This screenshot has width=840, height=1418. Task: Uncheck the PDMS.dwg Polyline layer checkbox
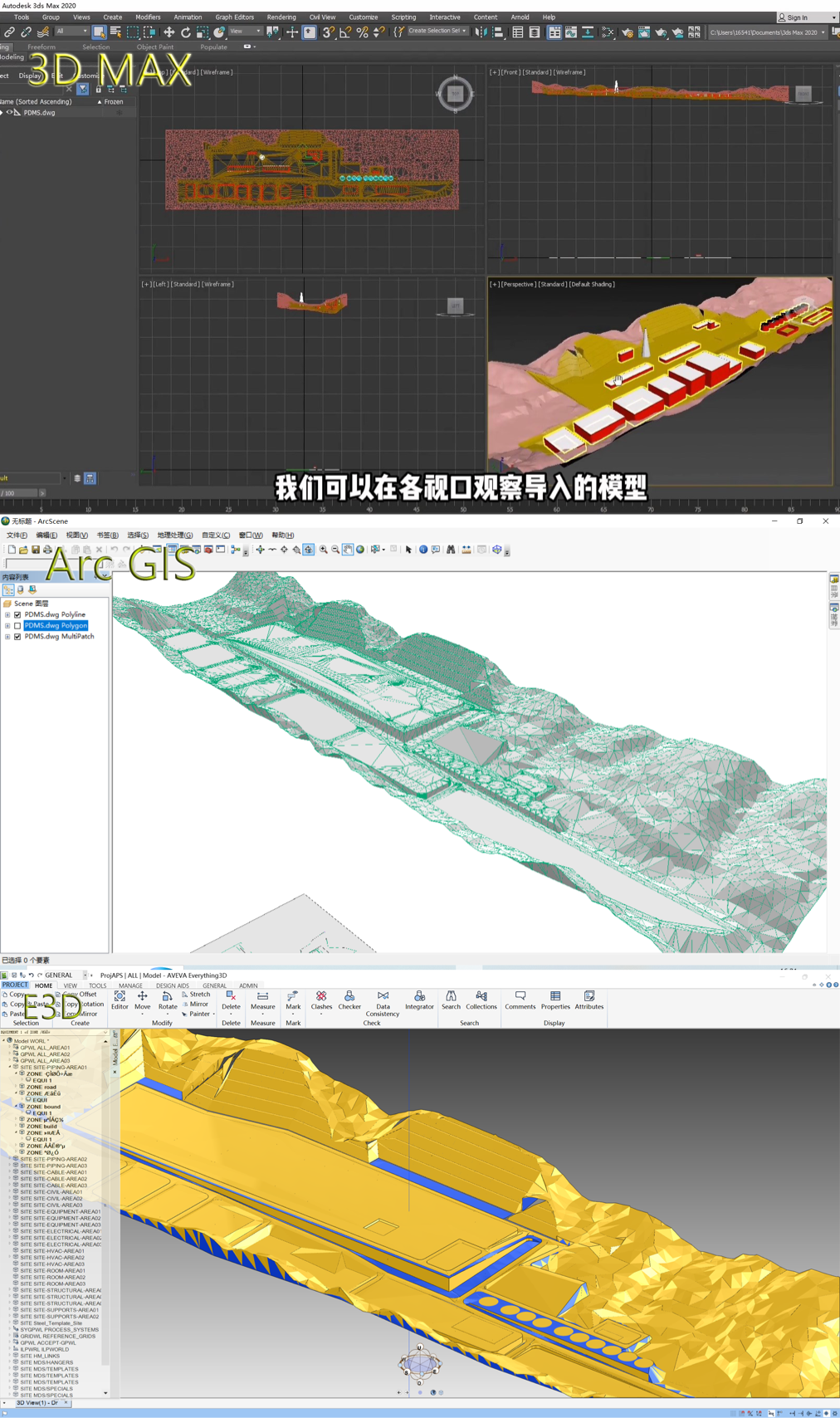point(17,615)
